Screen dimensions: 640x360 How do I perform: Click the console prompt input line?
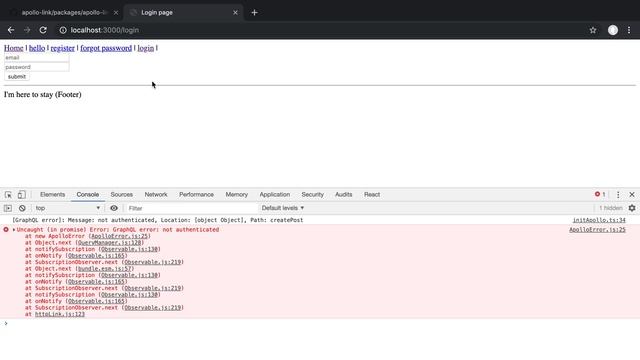[320, 324]
